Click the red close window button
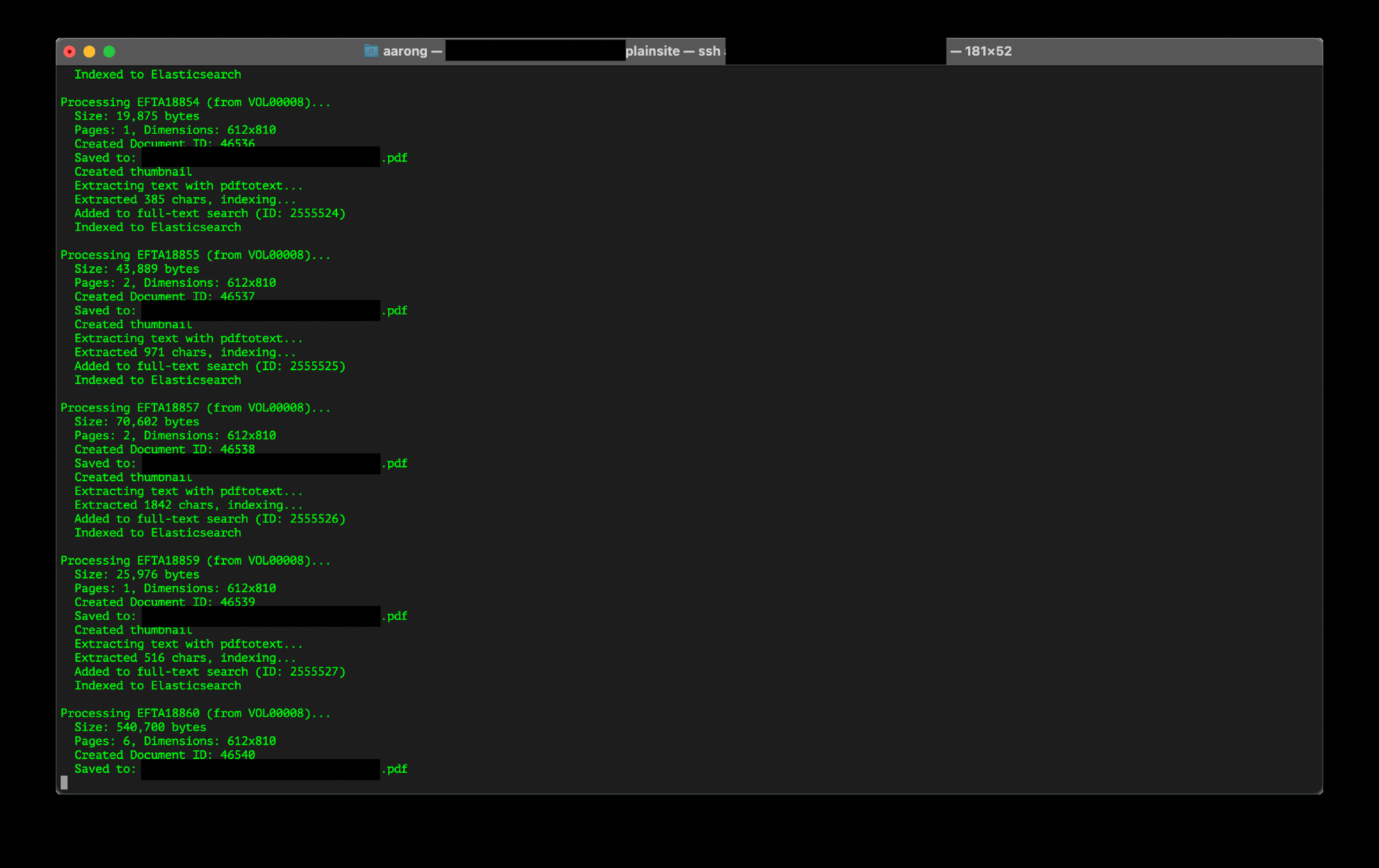Image resolution: width=1379 pixels, height=868 pixels. point(70,52)
